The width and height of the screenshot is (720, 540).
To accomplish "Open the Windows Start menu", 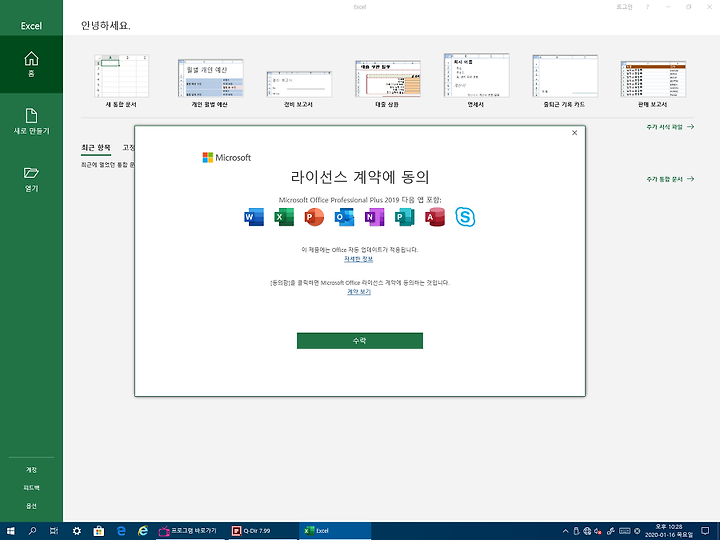I will click(x=11, y=531).
